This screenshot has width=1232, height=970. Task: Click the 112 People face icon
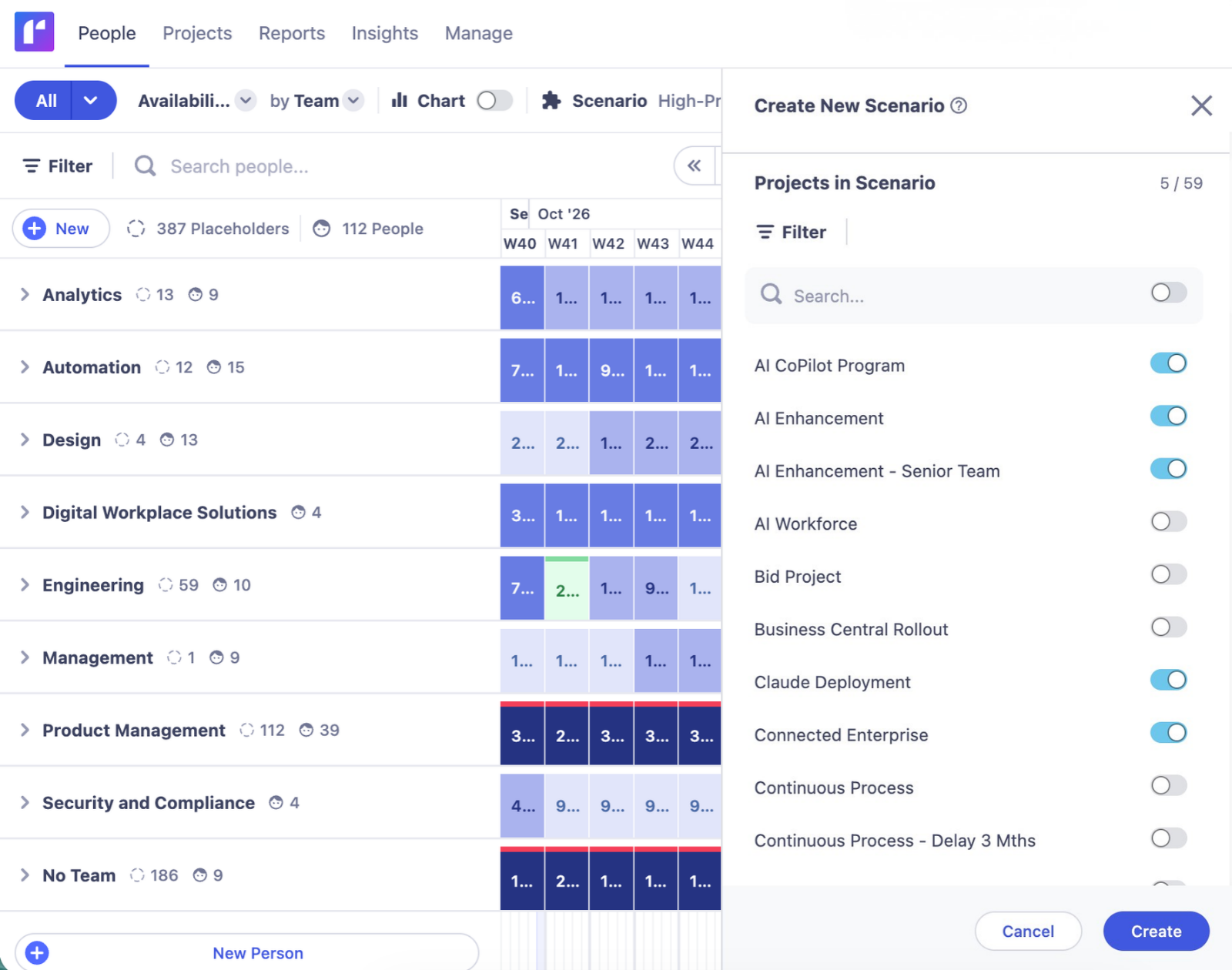tap(322, 229)
